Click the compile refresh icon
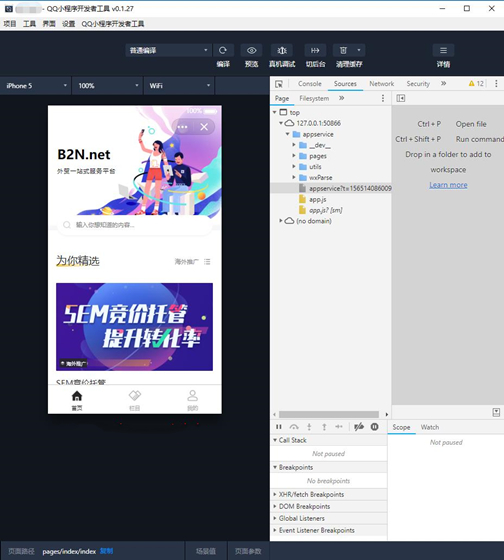 click(223, 50)
